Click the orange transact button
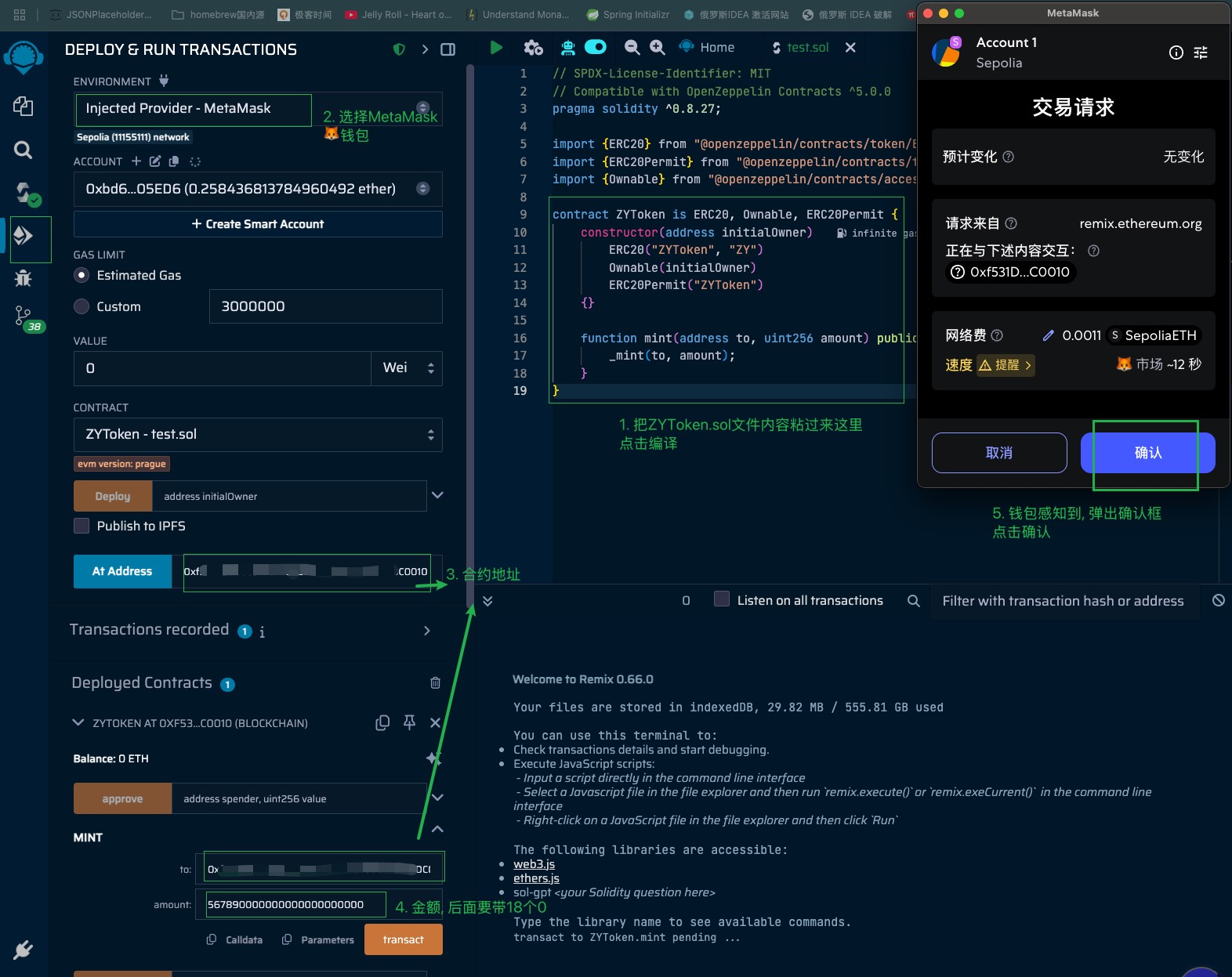The image size is (1232, 977). 404,939
